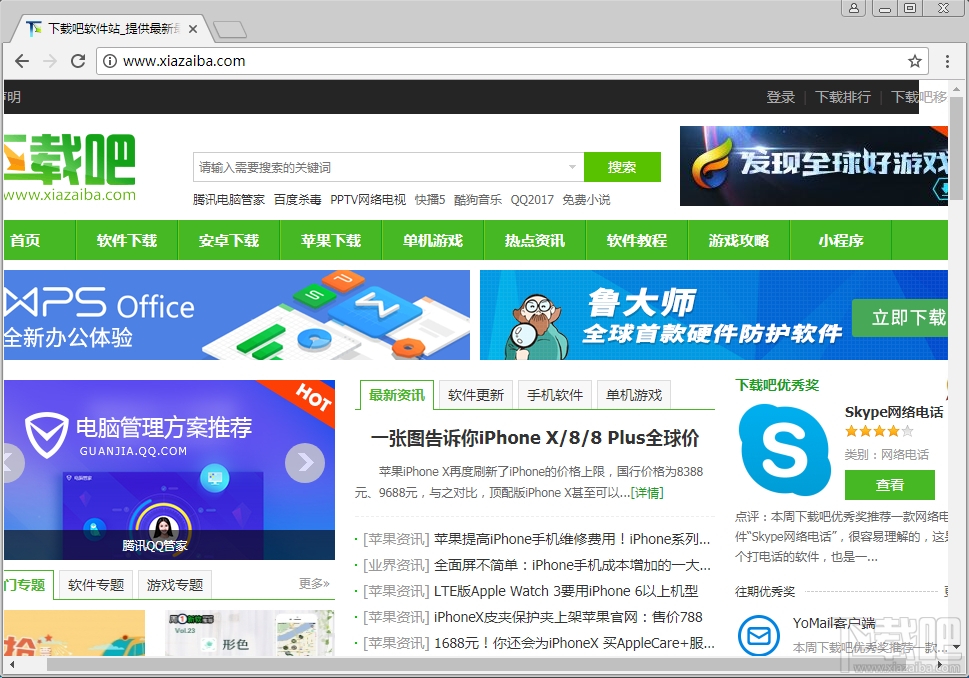This screenshot has width=969, height=678.
Task: Click the QQ2017 hot keyword
Action: (532, 200)
